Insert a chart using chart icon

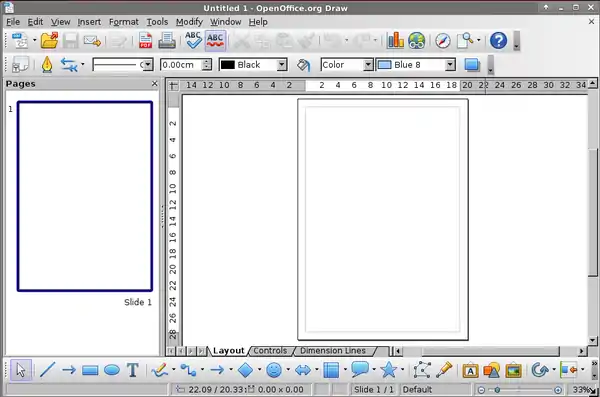pyautogui.click(x=395, y=40)
